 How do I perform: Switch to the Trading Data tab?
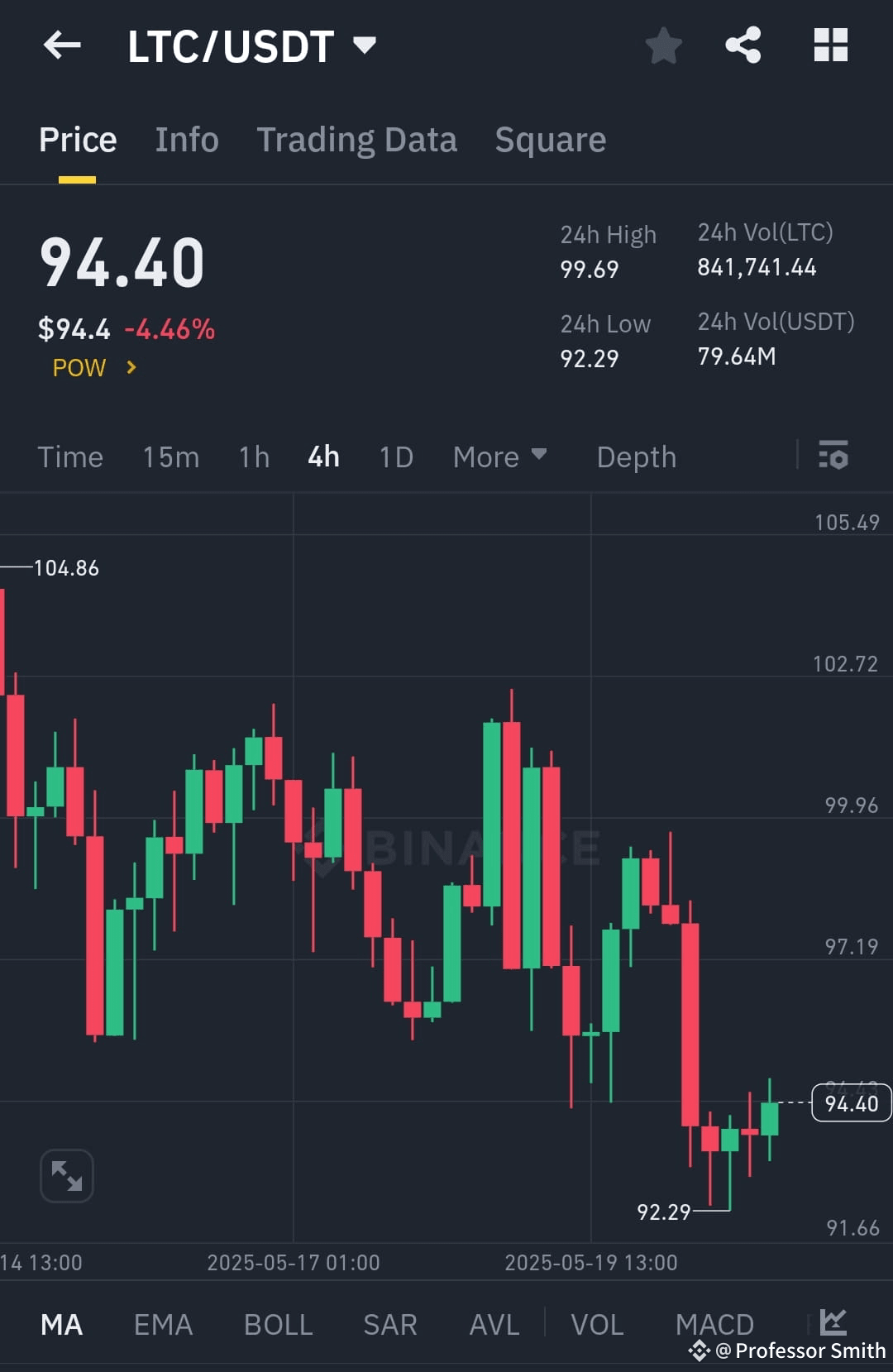[357, 139]
